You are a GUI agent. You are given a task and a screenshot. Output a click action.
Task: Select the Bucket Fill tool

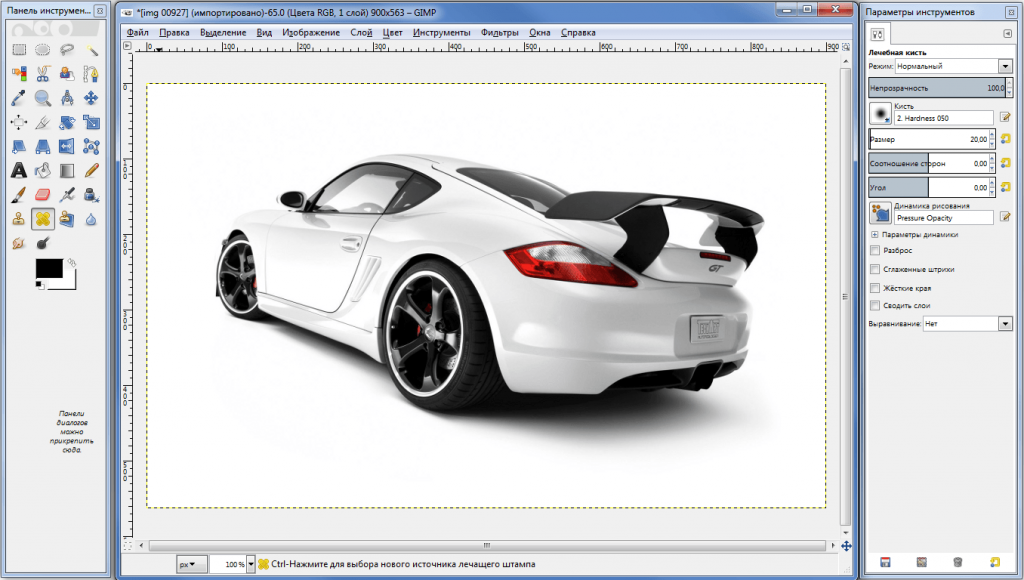(43, 171)
